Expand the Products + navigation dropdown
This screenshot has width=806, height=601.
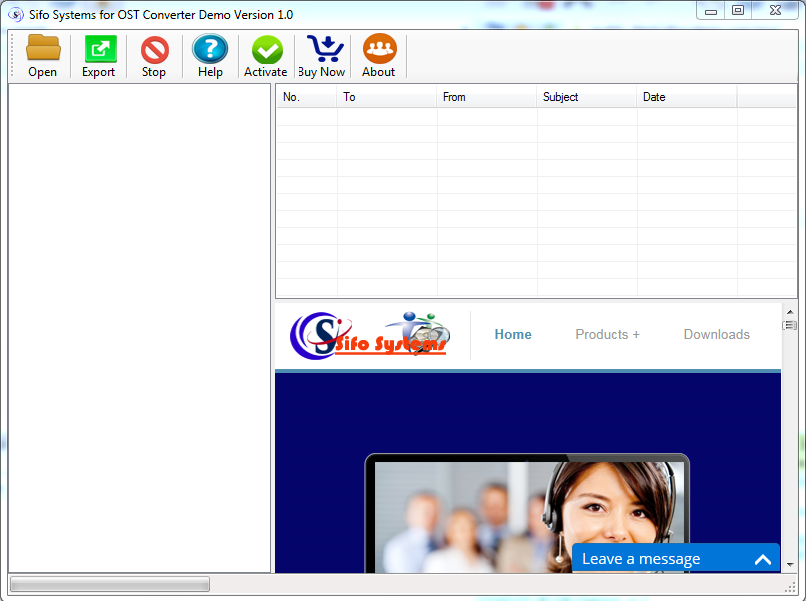pyautogui.click(x=606, y=334)
